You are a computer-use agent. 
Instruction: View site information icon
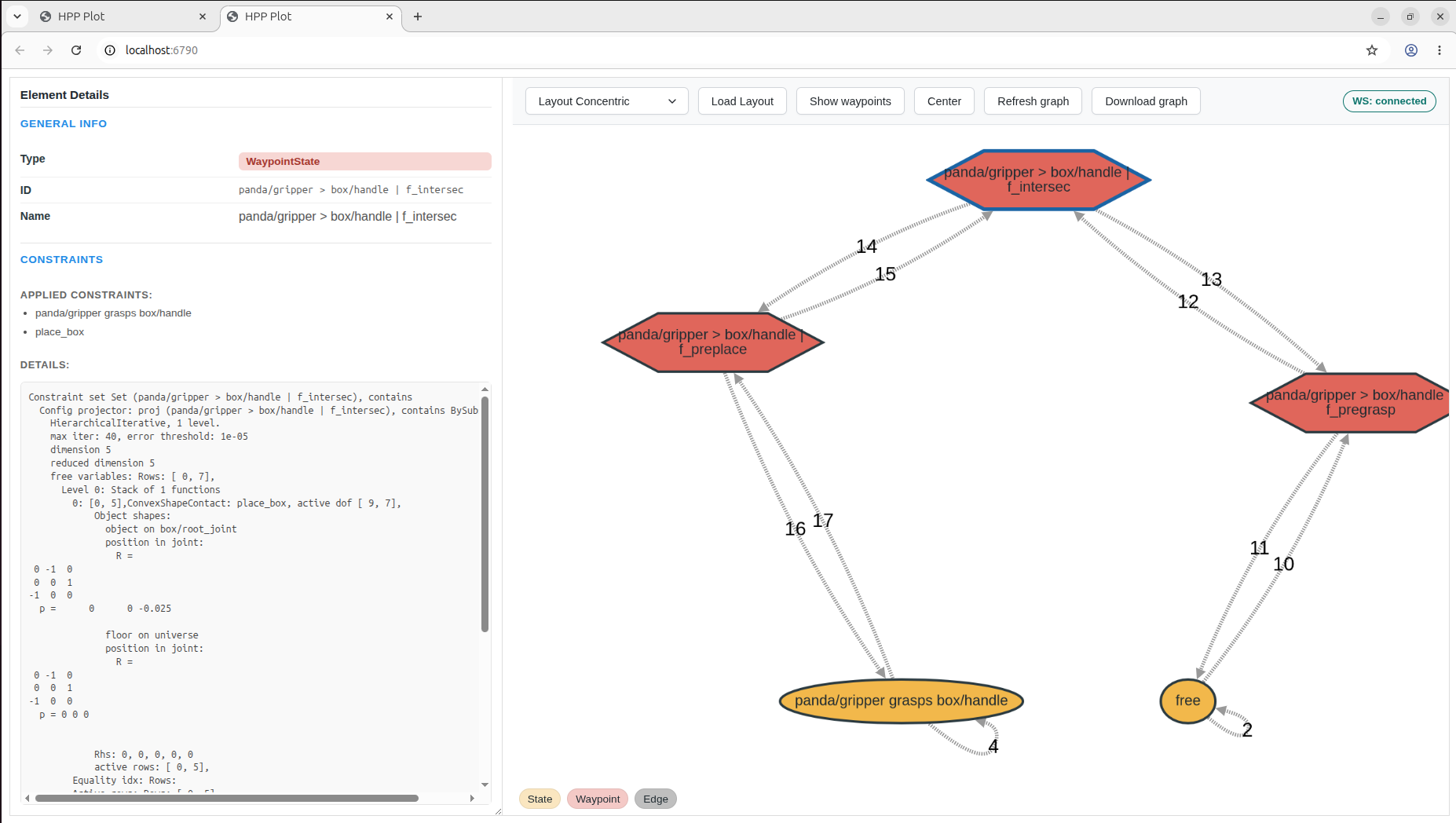pos(110,50)
